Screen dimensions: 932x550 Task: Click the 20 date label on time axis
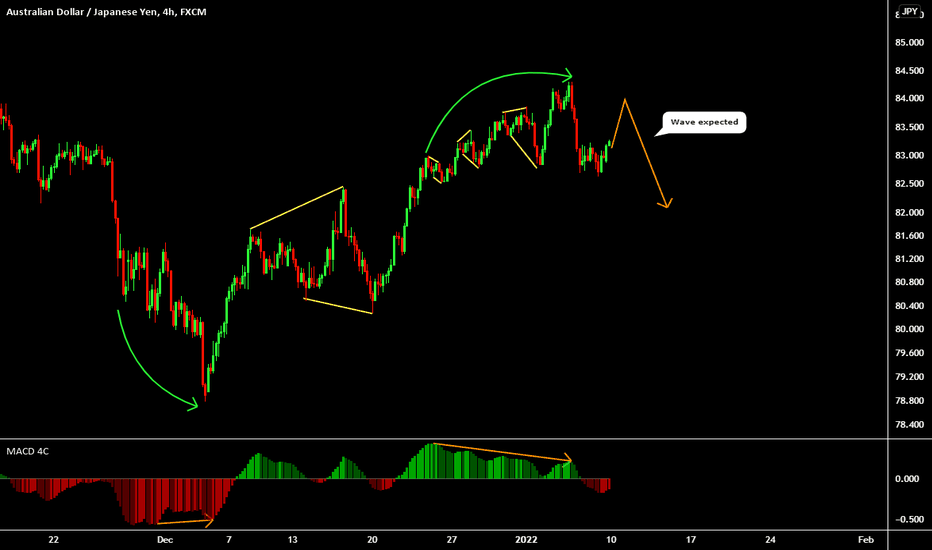pos(372,540)
